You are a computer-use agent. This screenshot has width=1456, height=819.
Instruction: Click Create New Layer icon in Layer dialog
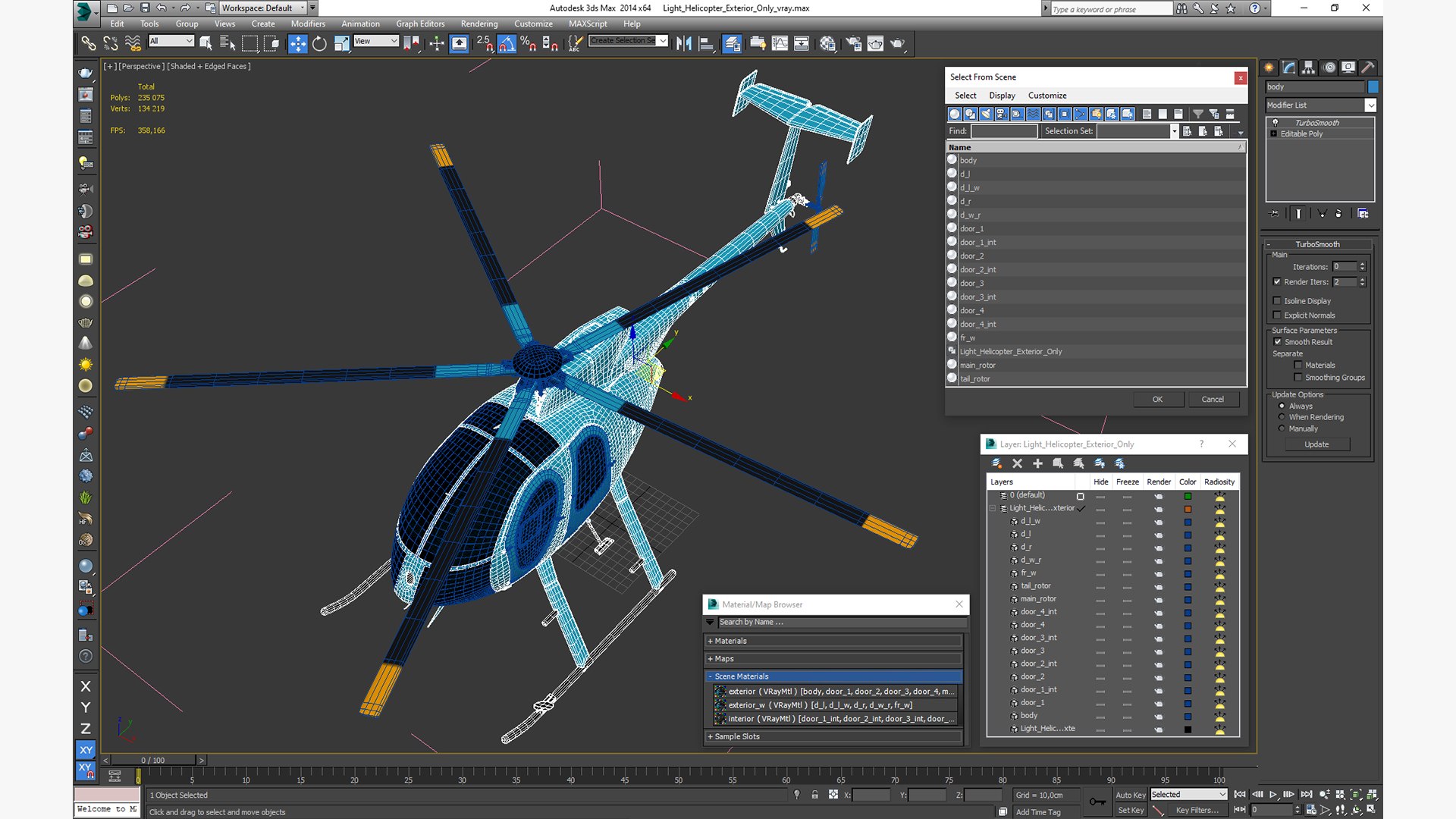click(996, 463)
